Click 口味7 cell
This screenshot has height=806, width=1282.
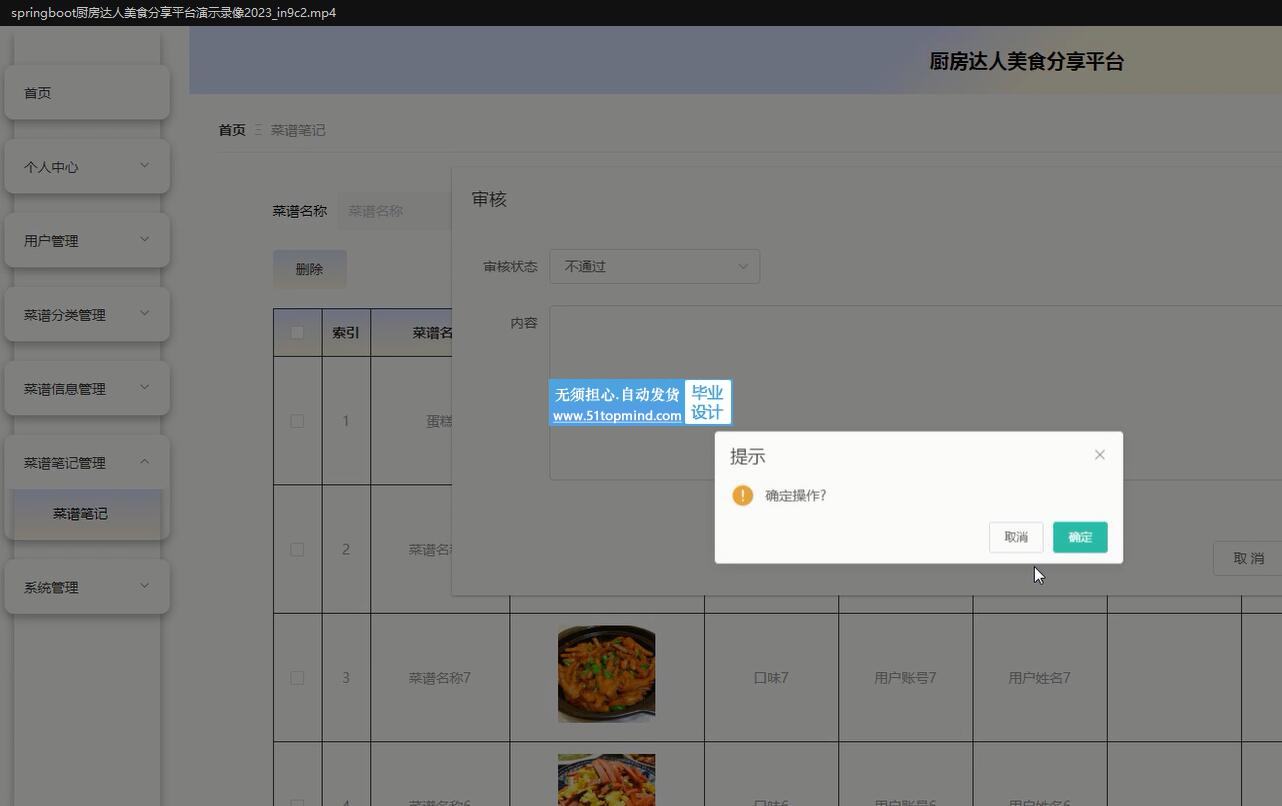pos(771,678)
